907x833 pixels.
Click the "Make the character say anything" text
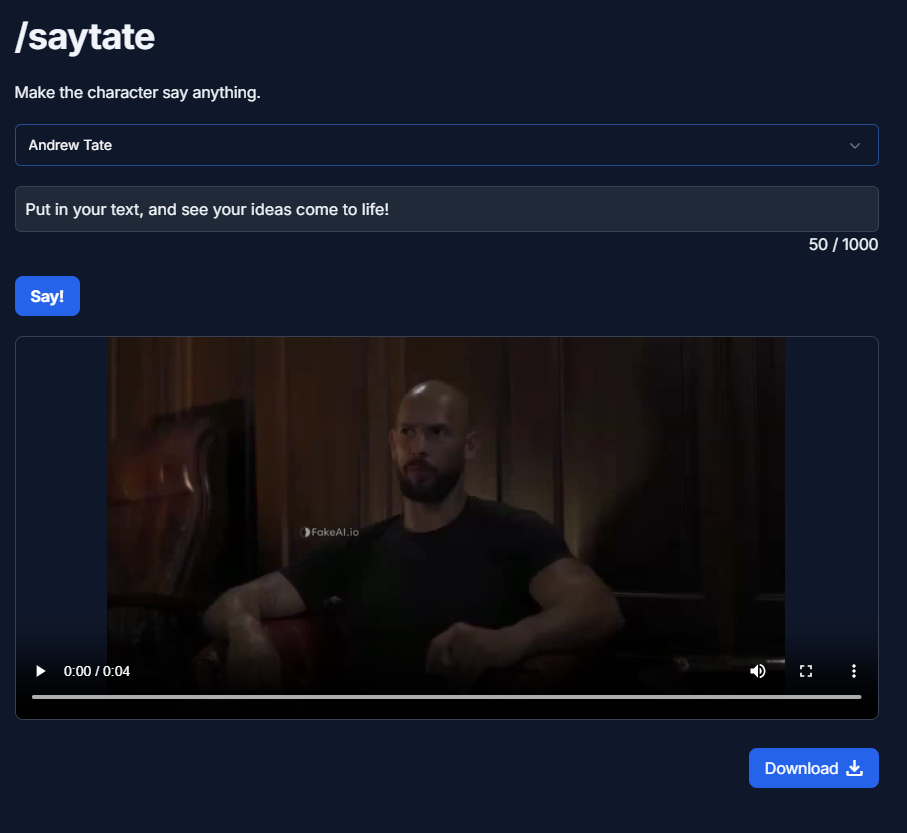[x=138, y=93]
